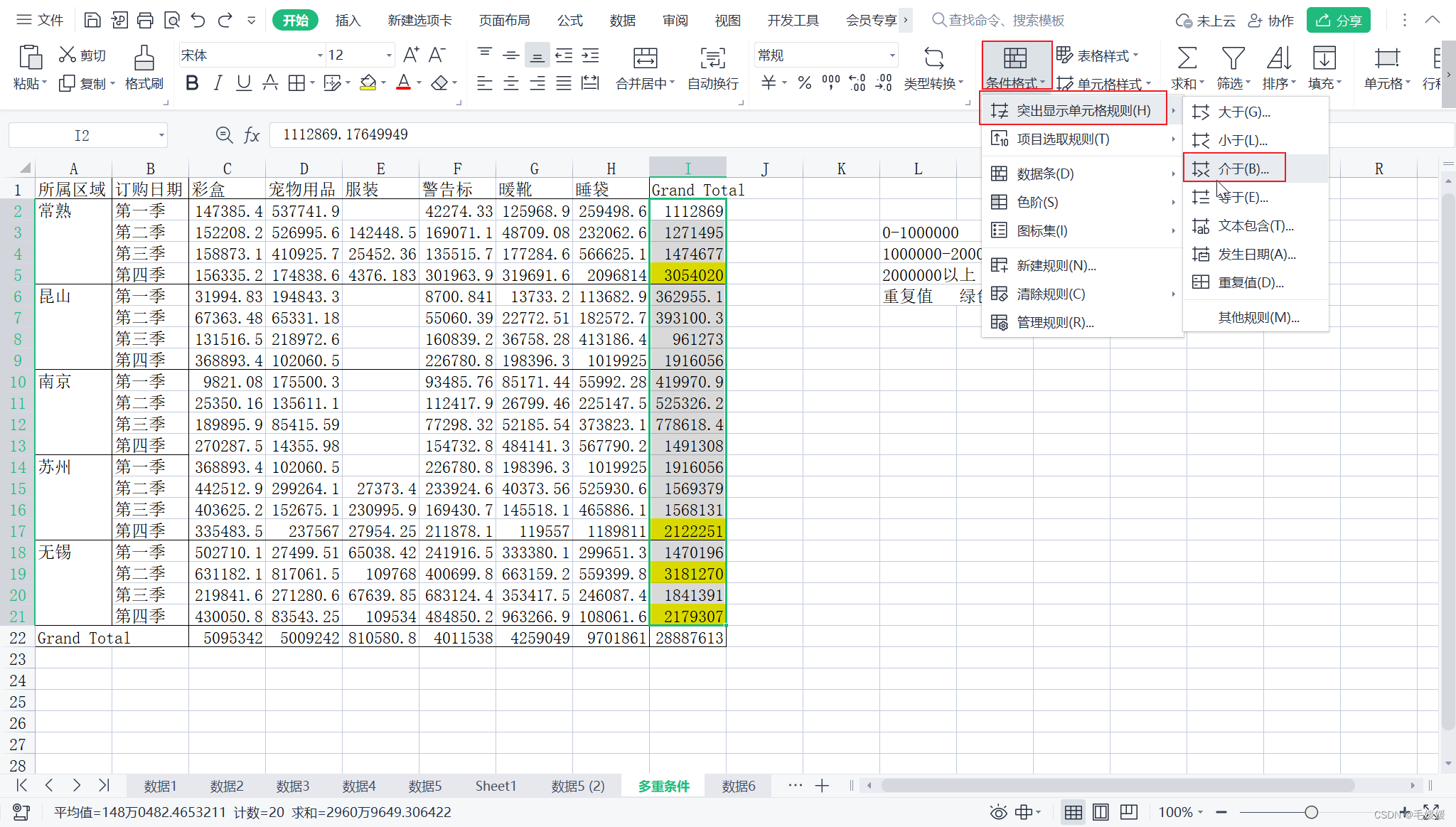Toggle bold formatting

point(191,83)
